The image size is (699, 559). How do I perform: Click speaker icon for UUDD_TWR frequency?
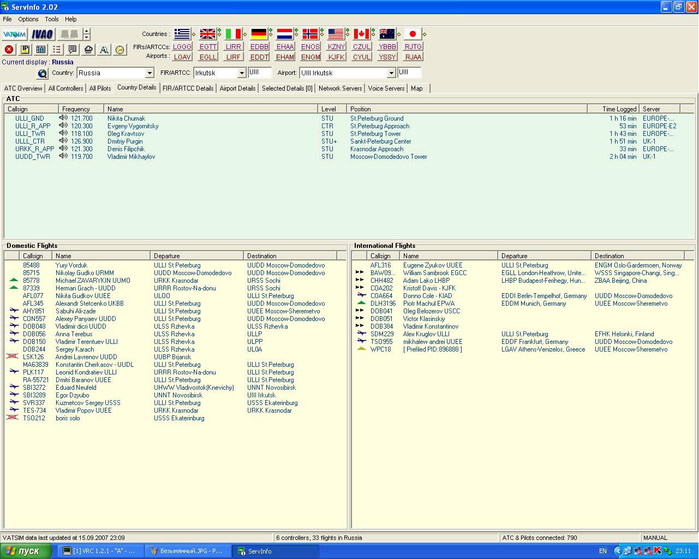coord(63,156)
